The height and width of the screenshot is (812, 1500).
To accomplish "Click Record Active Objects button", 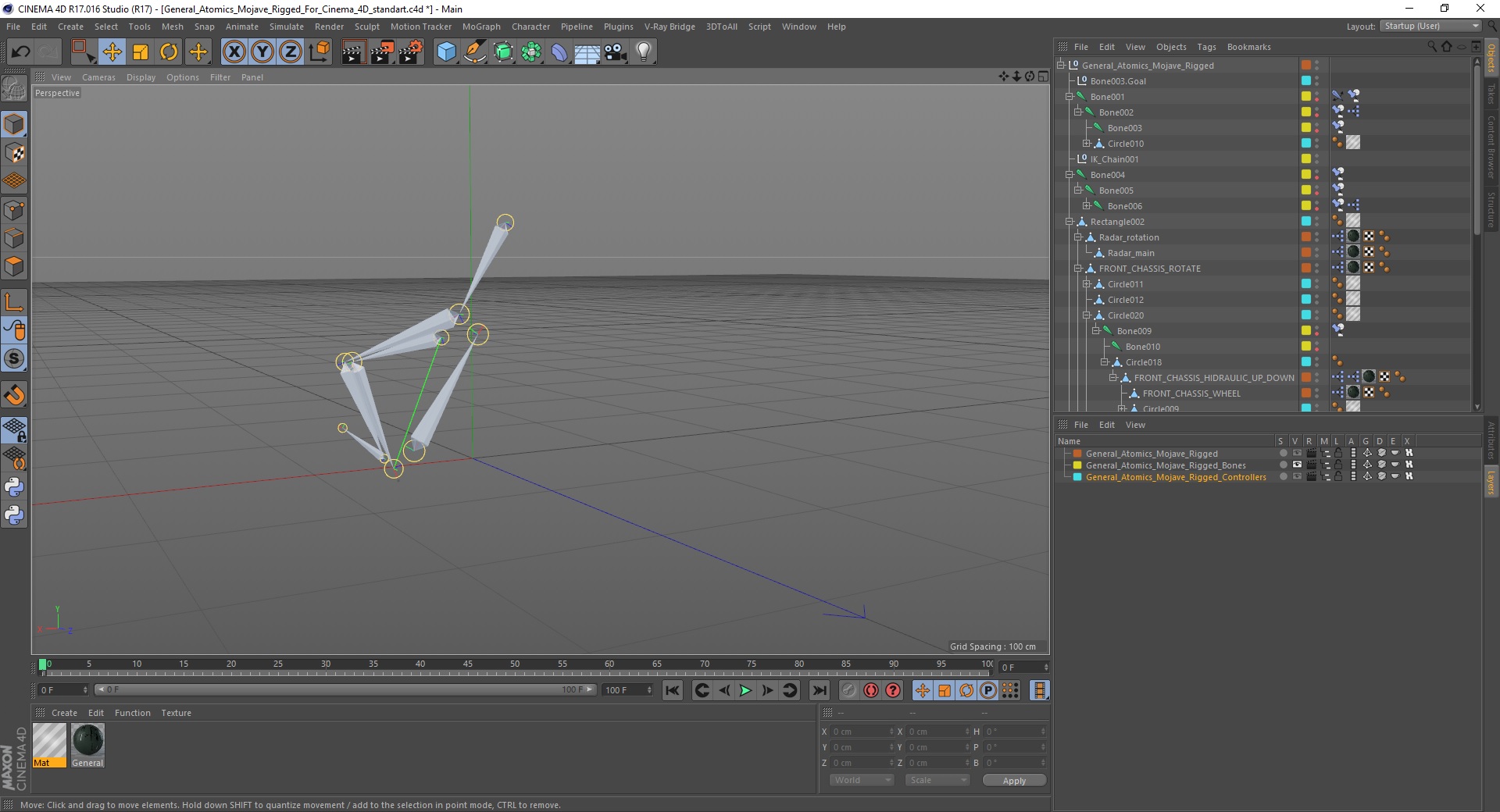I will tap(849, 690).
